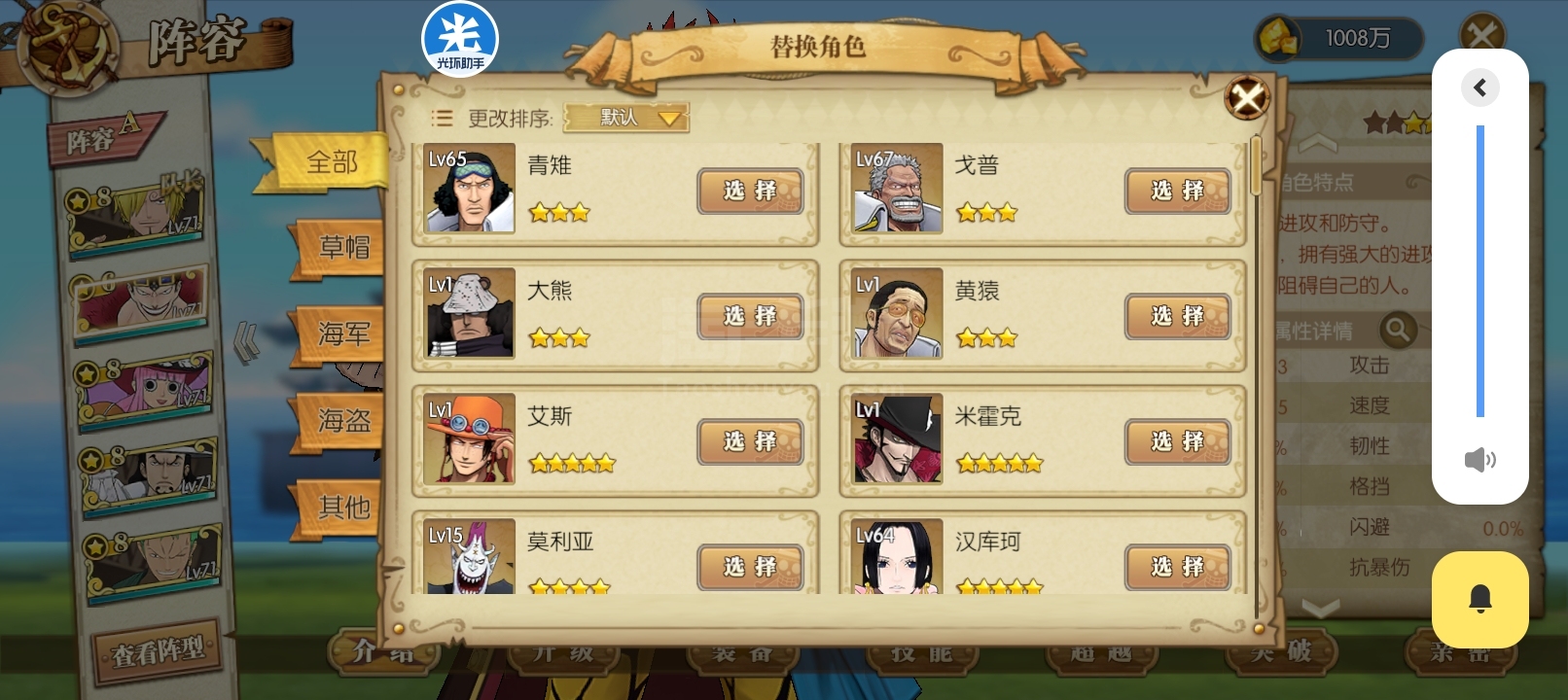Click 选择 button for 戈普
This screenshot has width=1568, height=700.
[x=1177, y=191]
